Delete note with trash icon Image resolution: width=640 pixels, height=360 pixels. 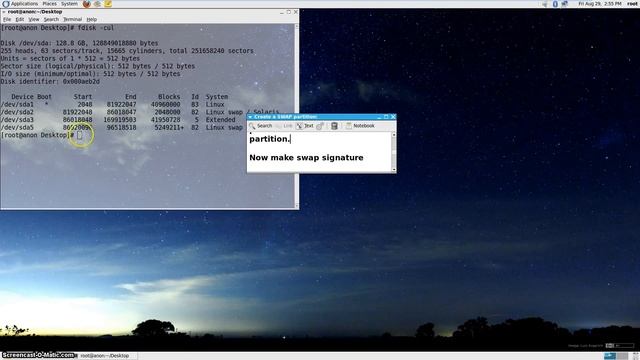click(x=334, y=126)
